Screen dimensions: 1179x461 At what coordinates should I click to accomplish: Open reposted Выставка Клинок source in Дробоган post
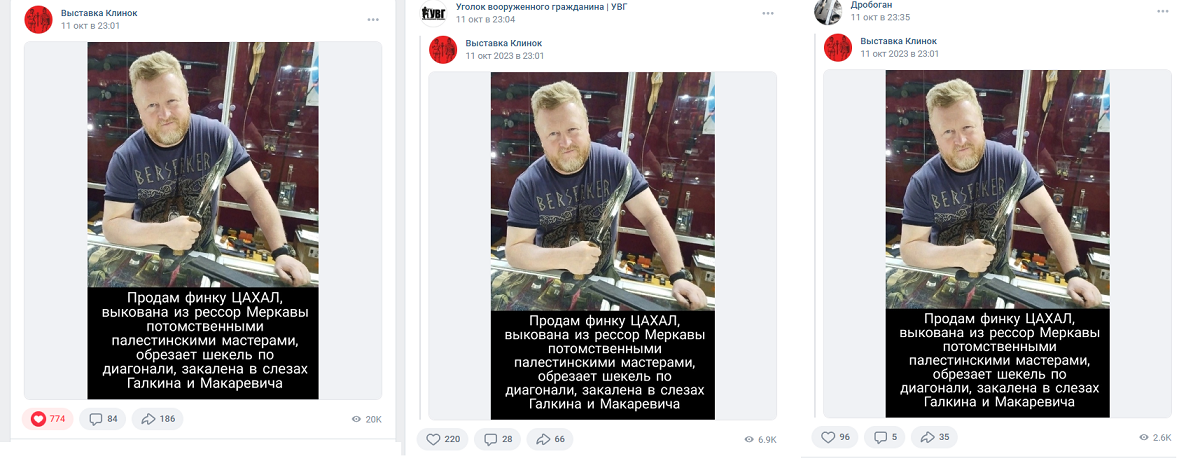coord(898,42)
